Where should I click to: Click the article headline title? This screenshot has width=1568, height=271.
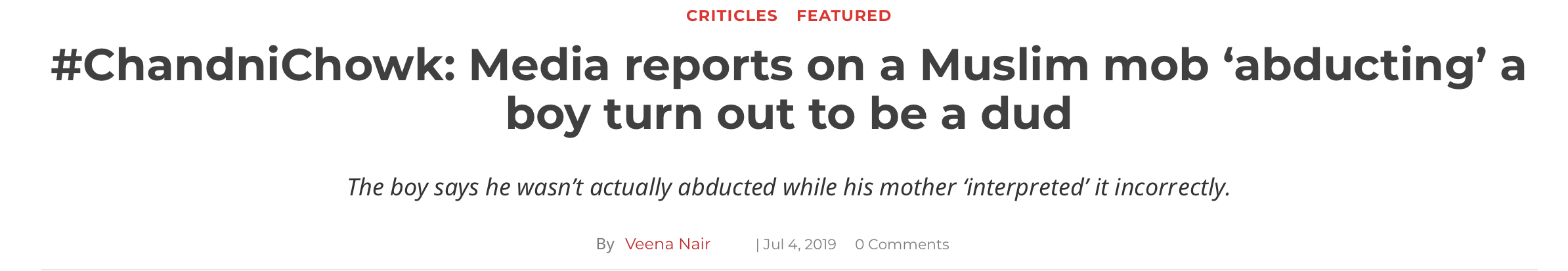[788, 89]
